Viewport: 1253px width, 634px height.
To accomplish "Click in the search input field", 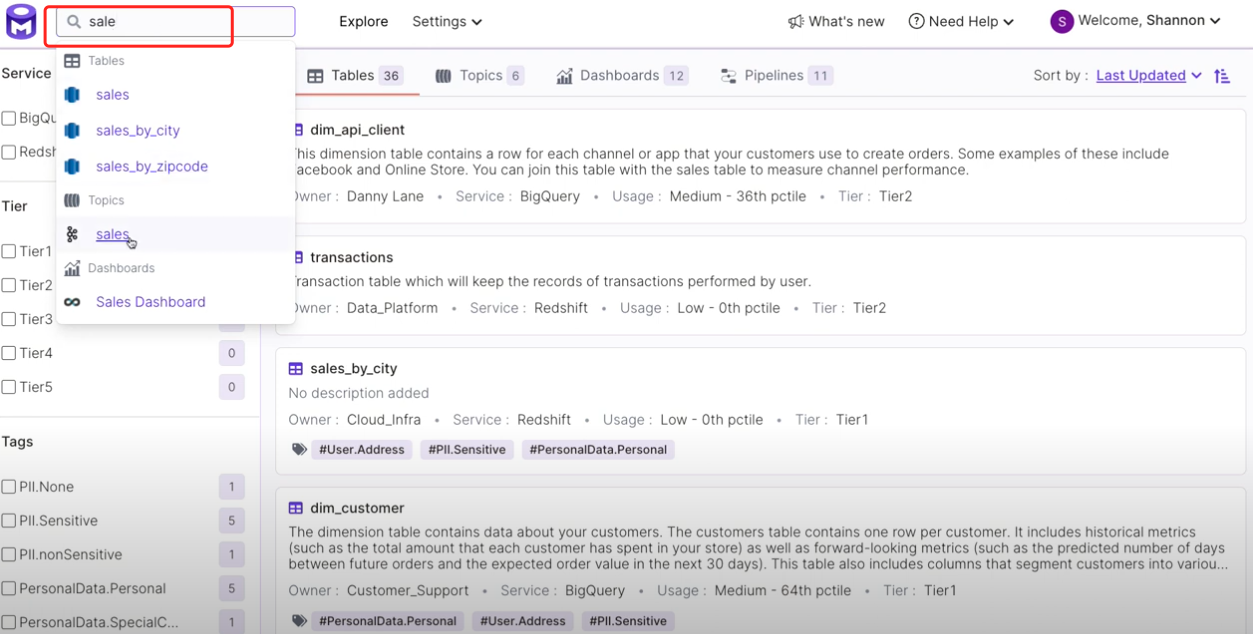I will [180, 21].
